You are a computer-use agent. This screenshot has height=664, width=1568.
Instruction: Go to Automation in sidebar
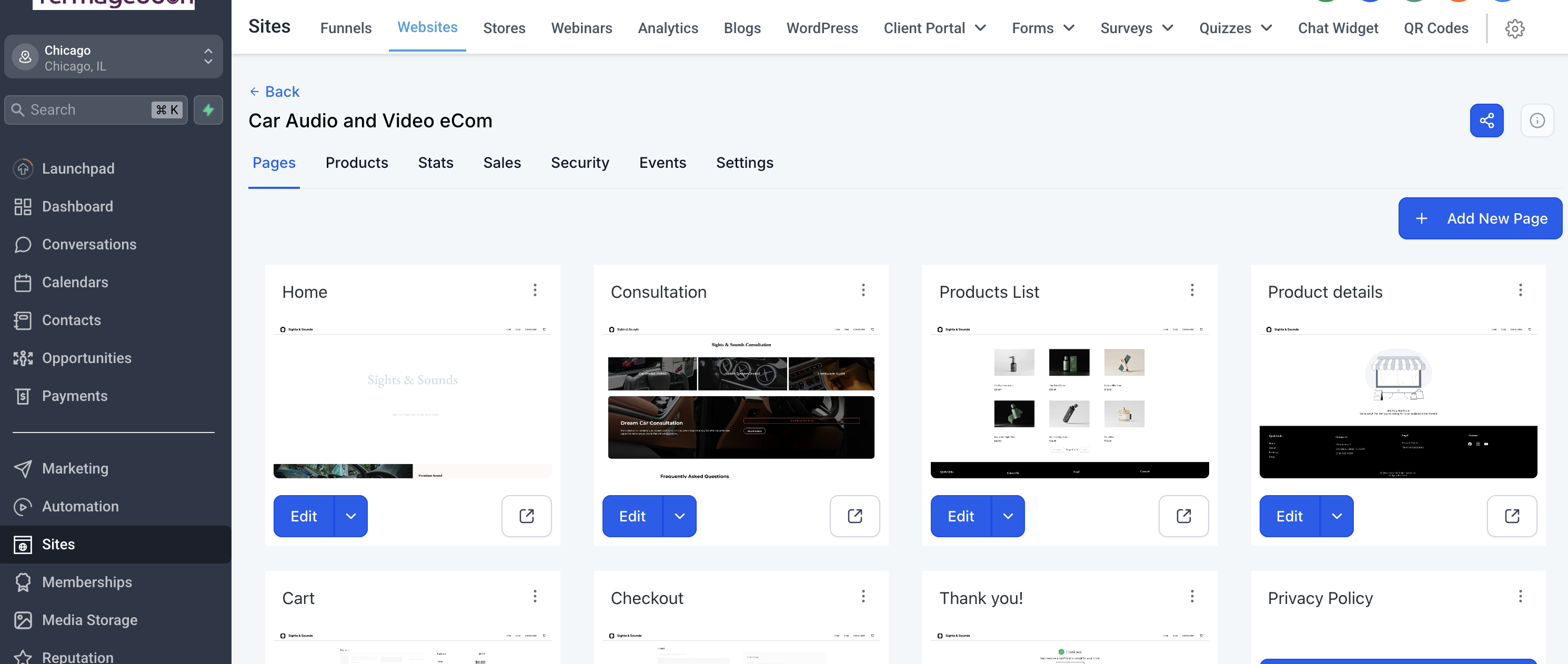click(x=80, y=506)
